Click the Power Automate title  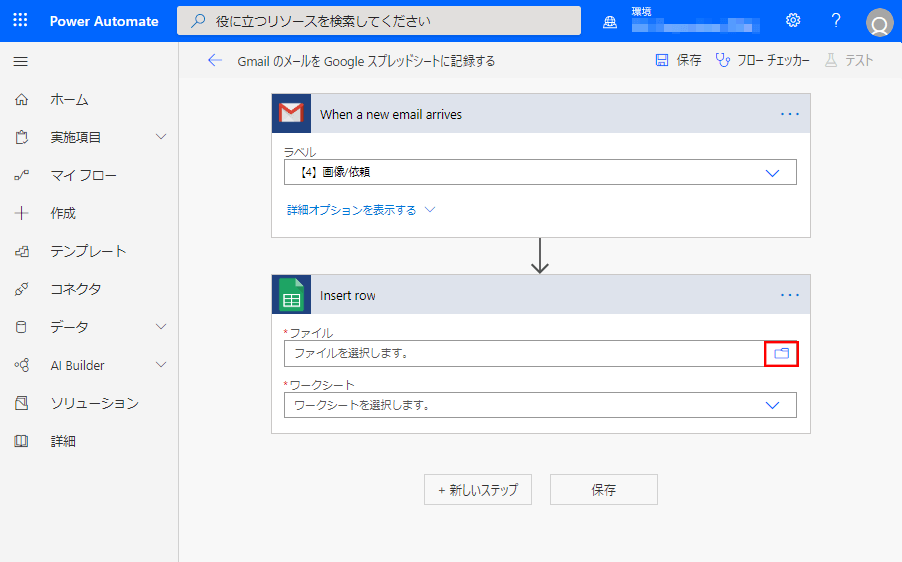[x=104, y=21]
